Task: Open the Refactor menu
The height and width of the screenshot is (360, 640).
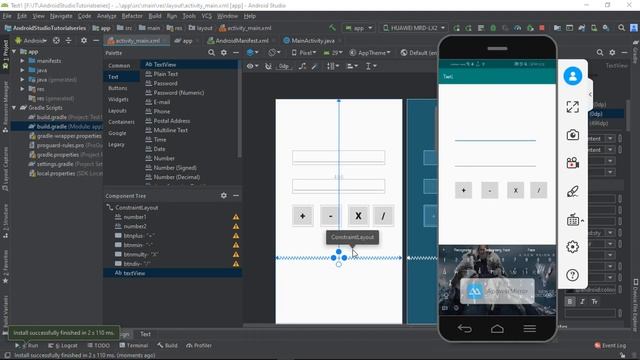Action: coord(132,16)
